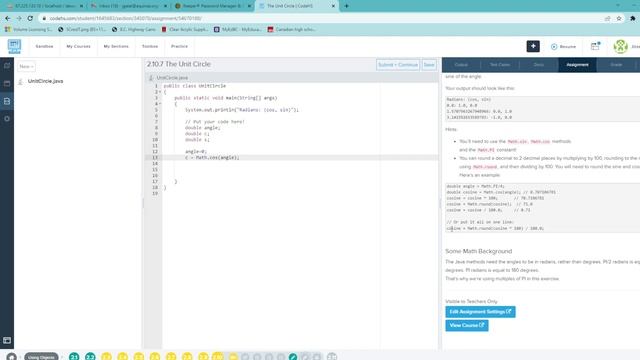Open My Courses in the top navigation
The height and width of the screenshot is (360, 640).
click(78, 47)
